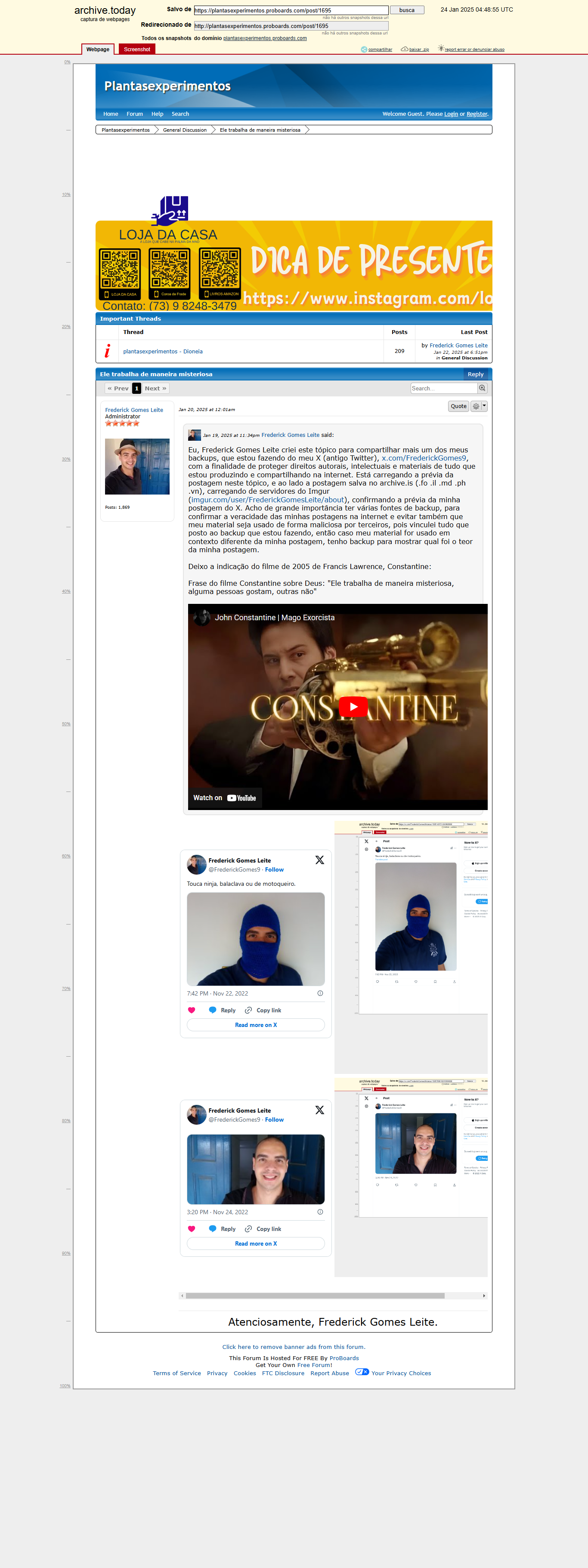This screenshot has width=588, height=1568.
Task: Open Plantasexperimentos breadcrumb
Action: click(x=125, y=130)
